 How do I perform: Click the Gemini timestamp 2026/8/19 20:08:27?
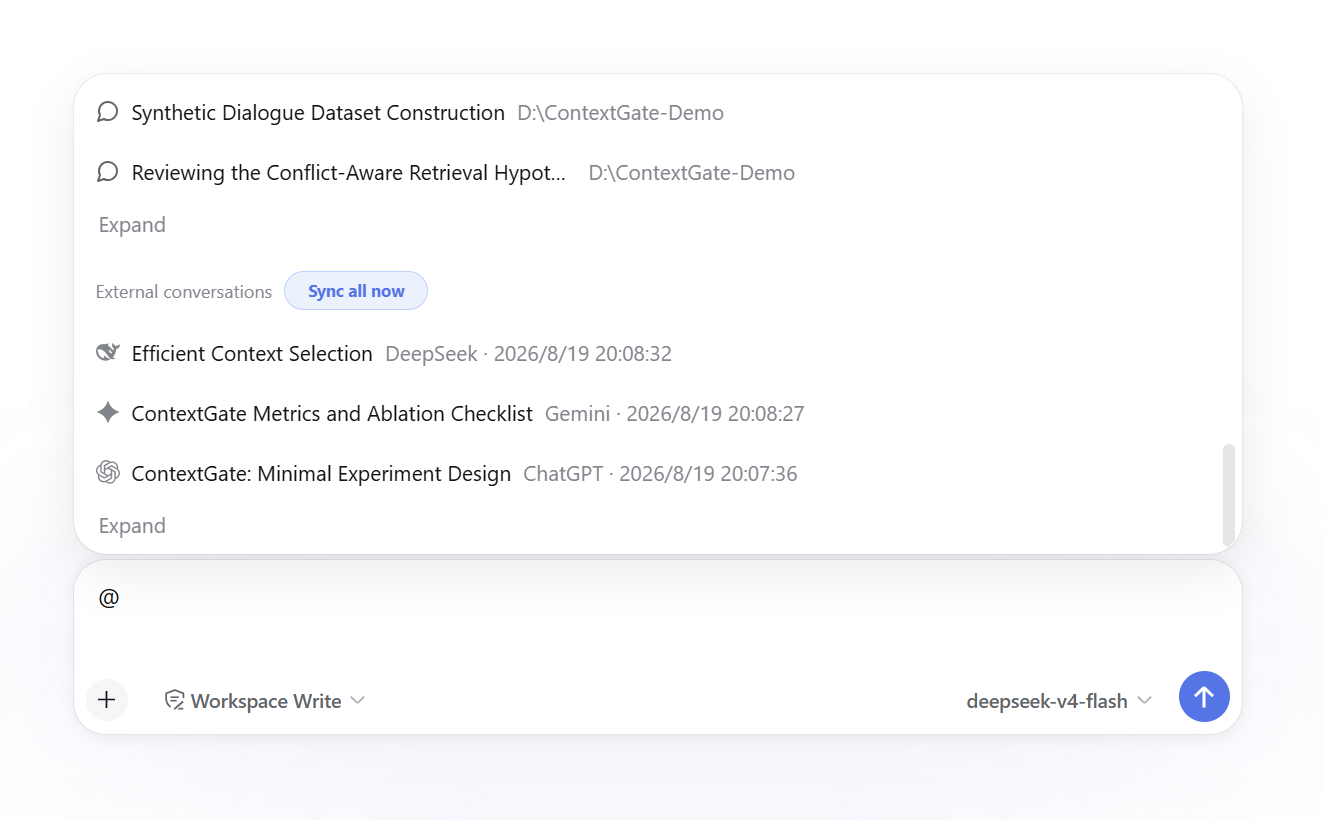(x=715, y=413)
